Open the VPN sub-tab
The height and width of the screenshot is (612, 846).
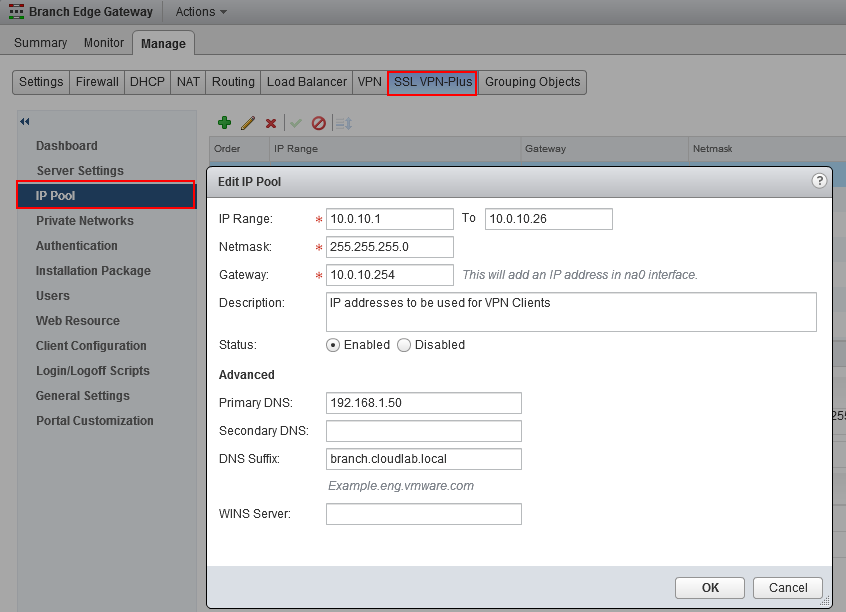[x=370, y=82]
